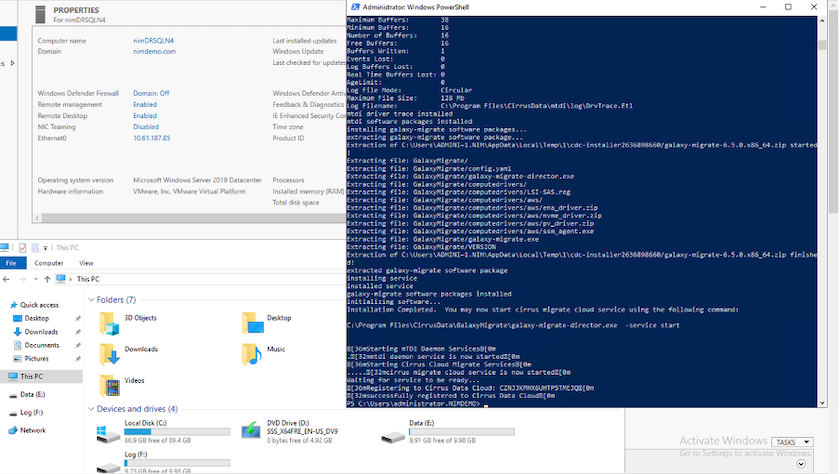Collapse the Folders (7) group

[x=91, y=300]
